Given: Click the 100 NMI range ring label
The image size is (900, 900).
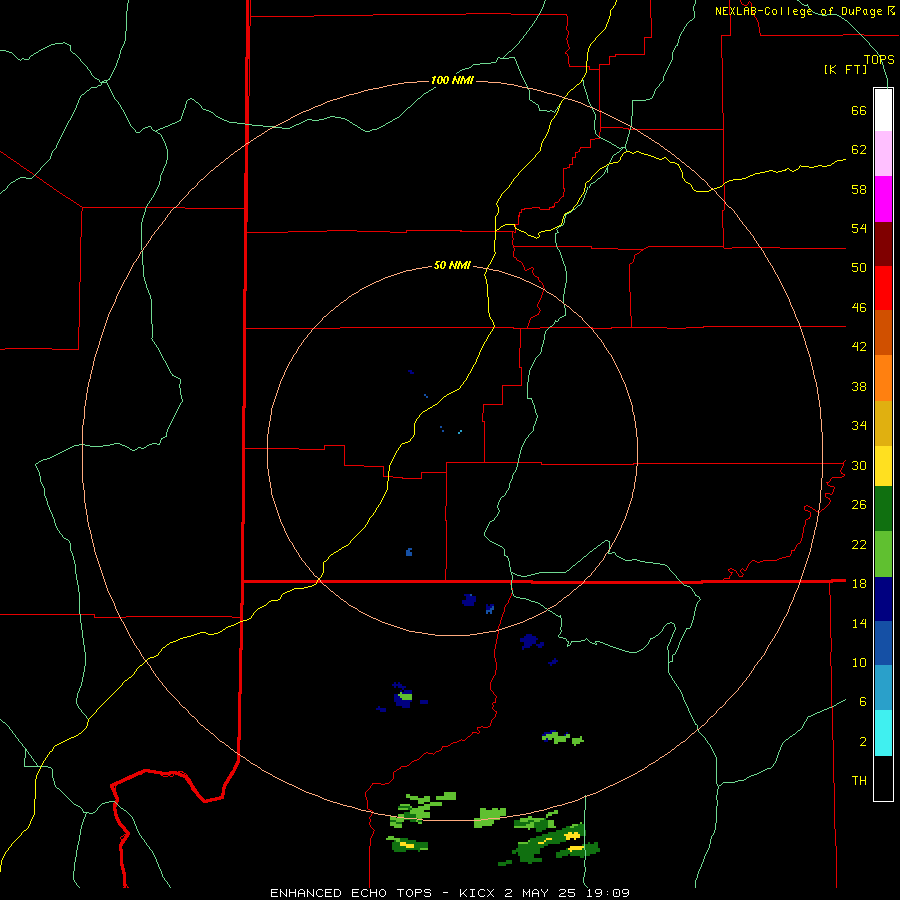Looking at the screenshot, I should (x=452, y=80).
